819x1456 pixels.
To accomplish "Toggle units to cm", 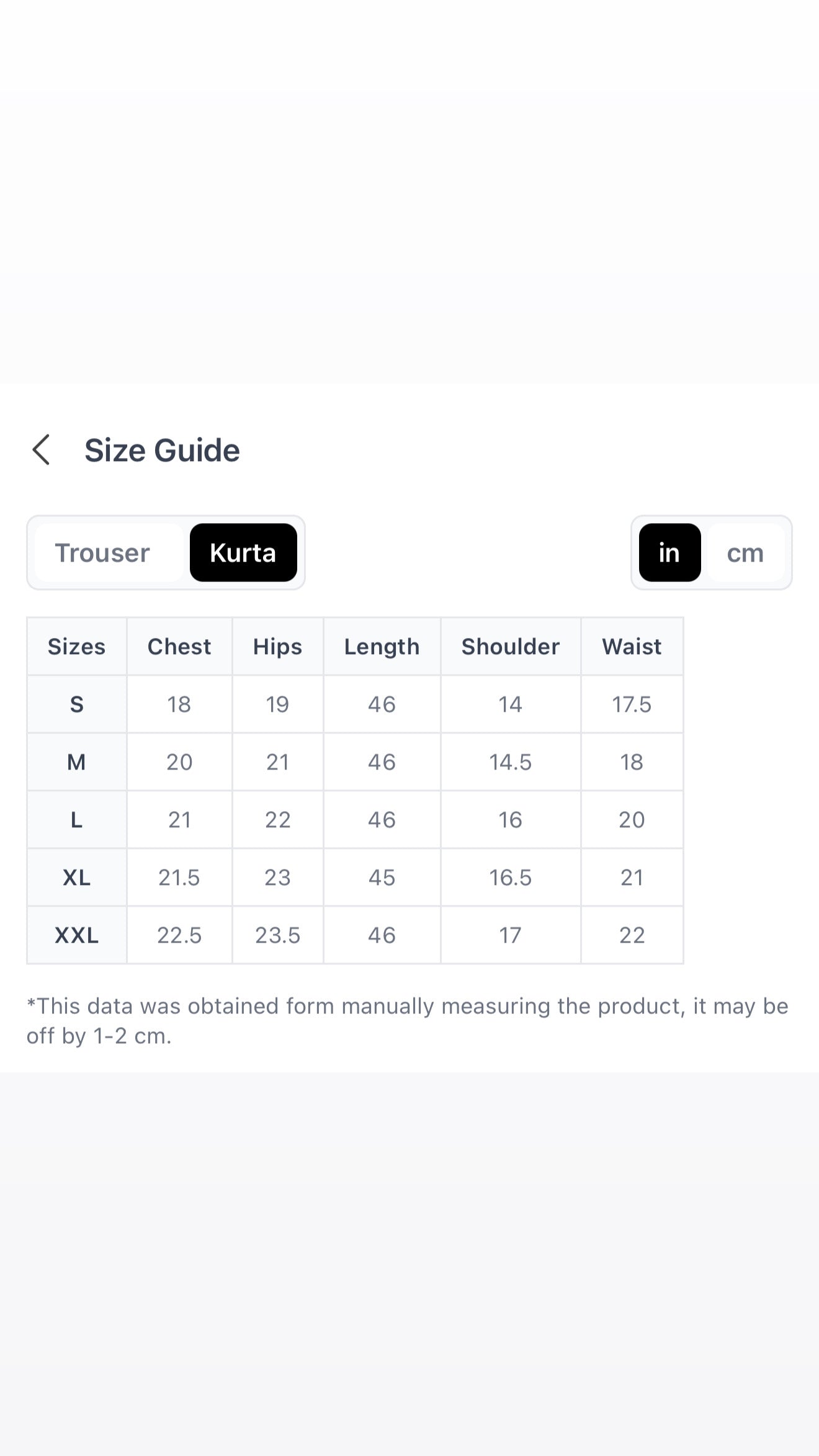I will (x=745, y=552).
